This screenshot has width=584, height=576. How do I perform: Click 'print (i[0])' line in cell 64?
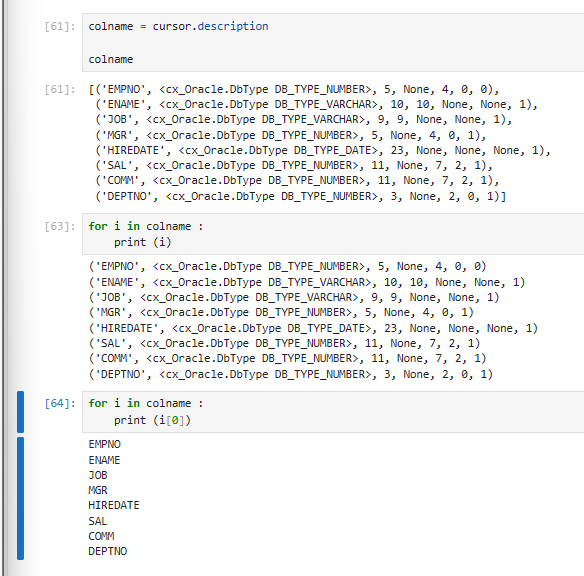click(152, 420)
